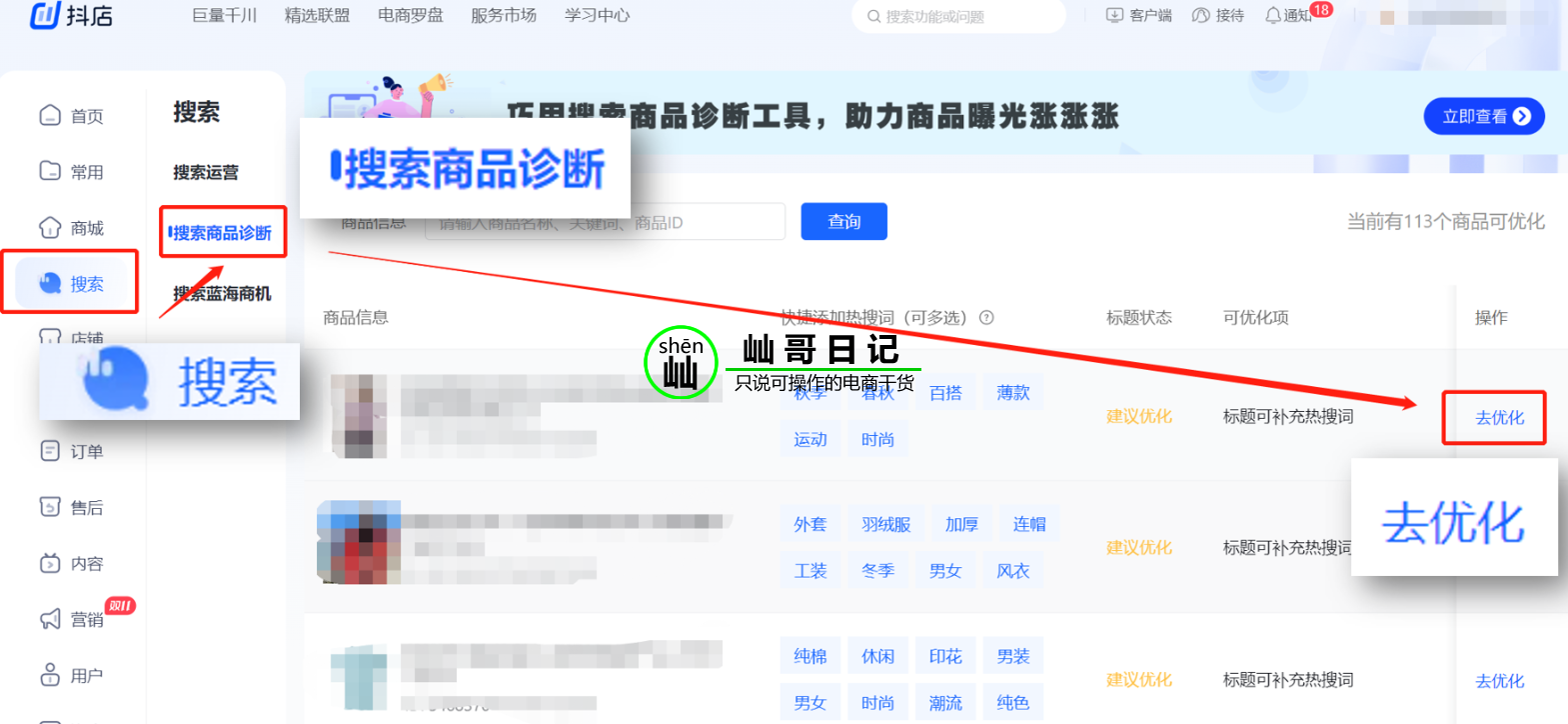Open 巨量千川 in top navigation
Screen dimensions: 1568x724
point(225,15)
